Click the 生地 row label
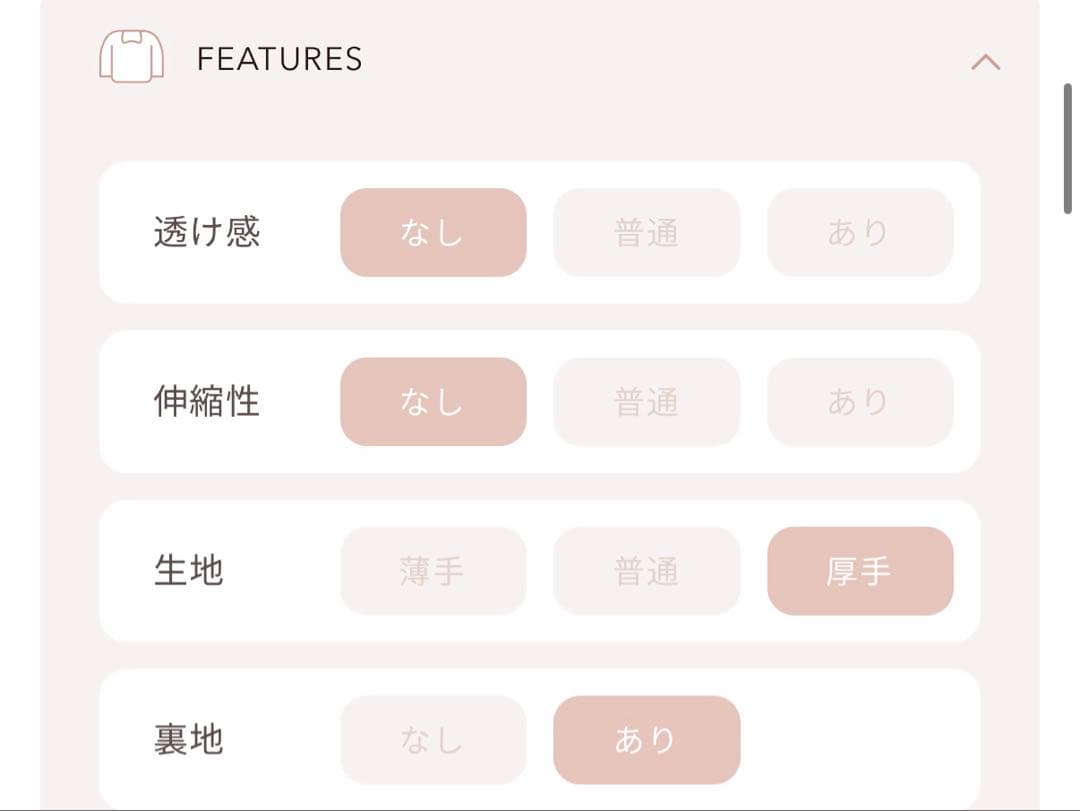This screenshot has height=811, width=1080. [x=188, y=571]
